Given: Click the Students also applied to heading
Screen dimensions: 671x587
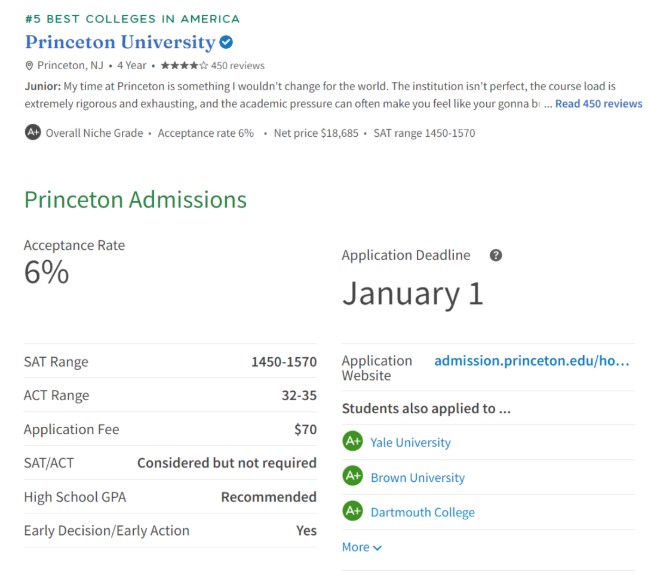Looking at the screenshot, I should pos(426,409).
